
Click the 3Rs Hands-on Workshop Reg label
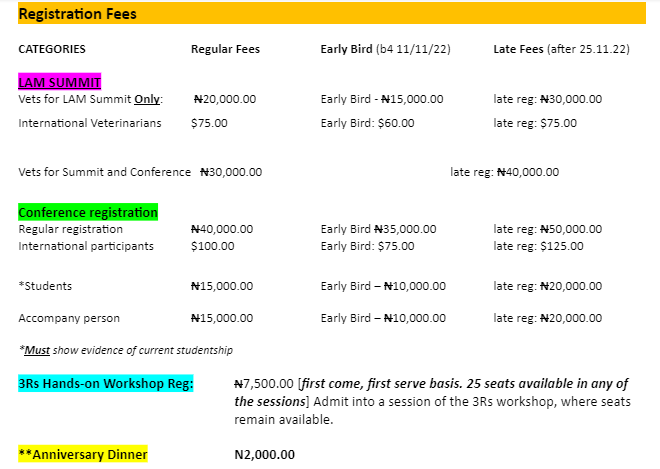click(106, 383)
